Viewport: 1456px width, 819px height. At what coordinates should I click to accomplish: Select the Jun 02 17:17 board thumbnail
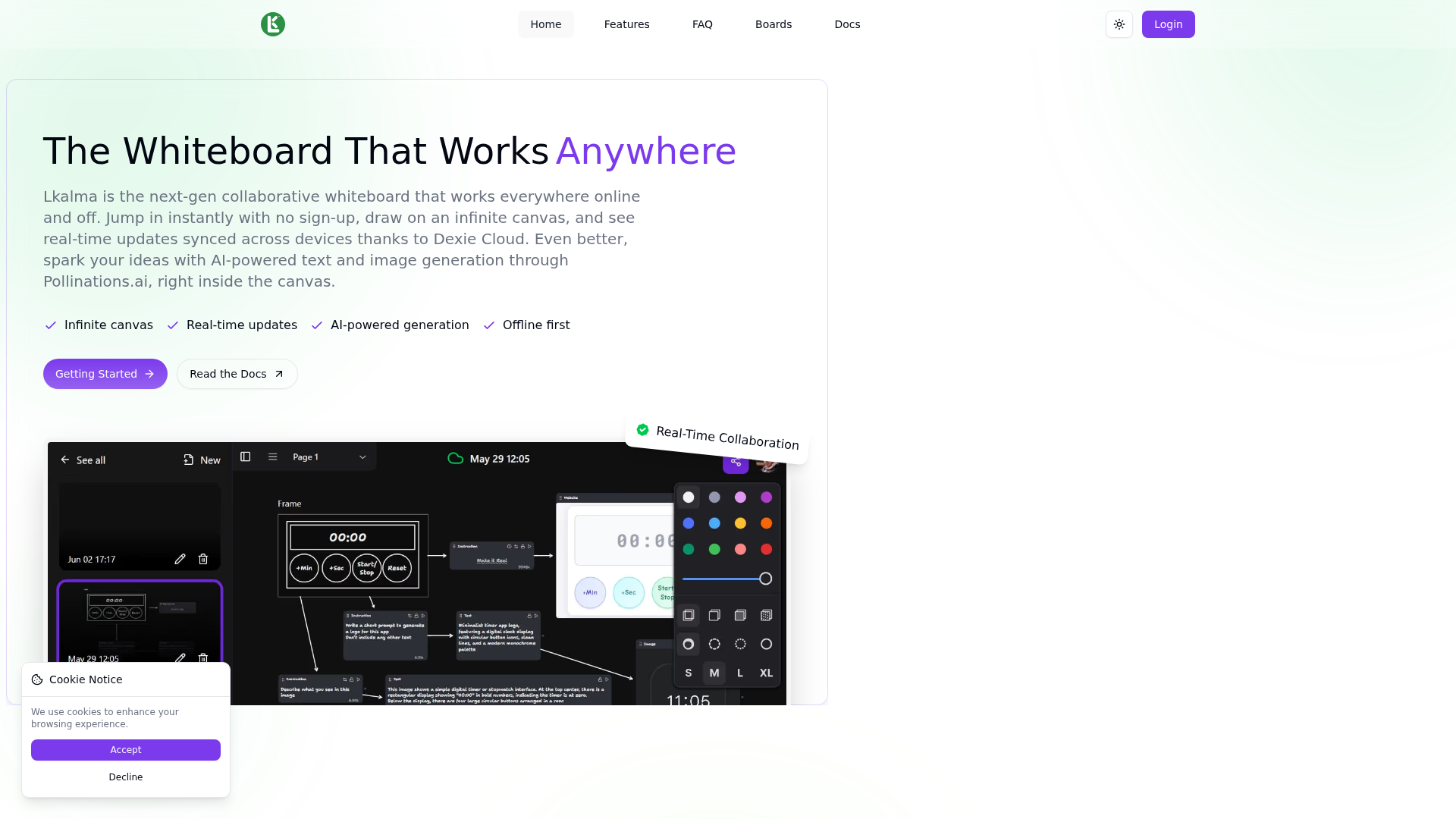point(140,526)
